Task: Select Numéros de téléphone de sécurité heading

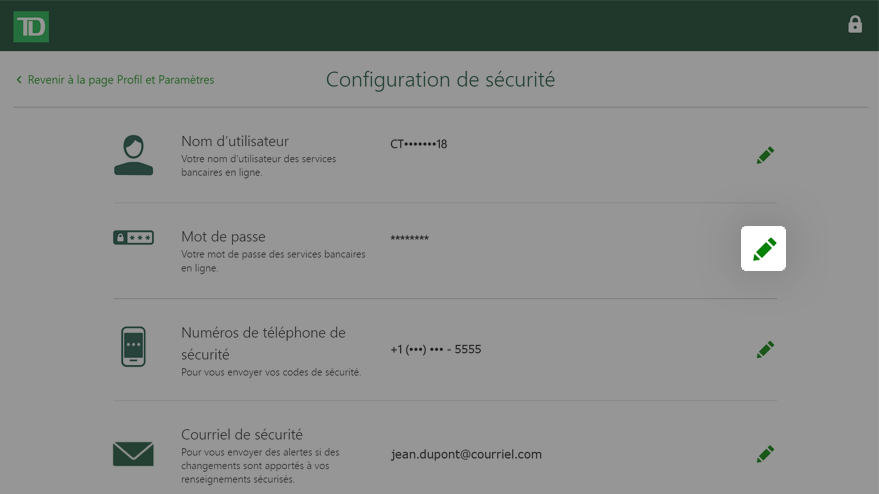Action: [263, 343]
